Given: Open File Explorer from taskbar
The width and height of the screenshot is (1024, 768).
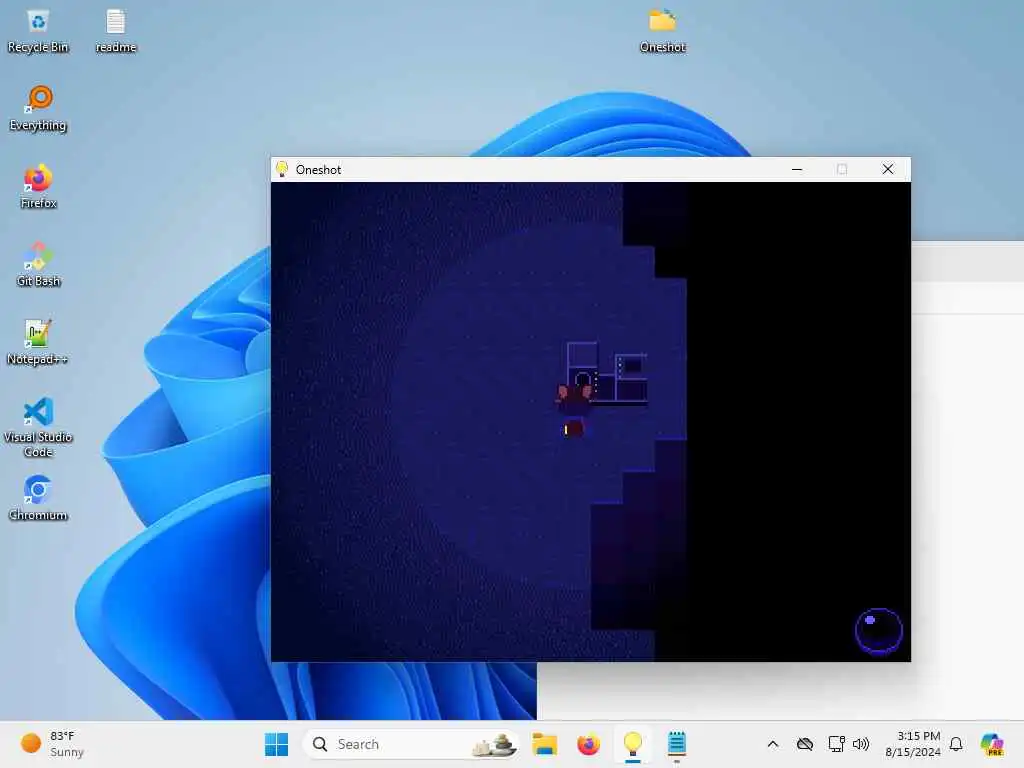Looking at the screenshot, I should coord(544,744).
